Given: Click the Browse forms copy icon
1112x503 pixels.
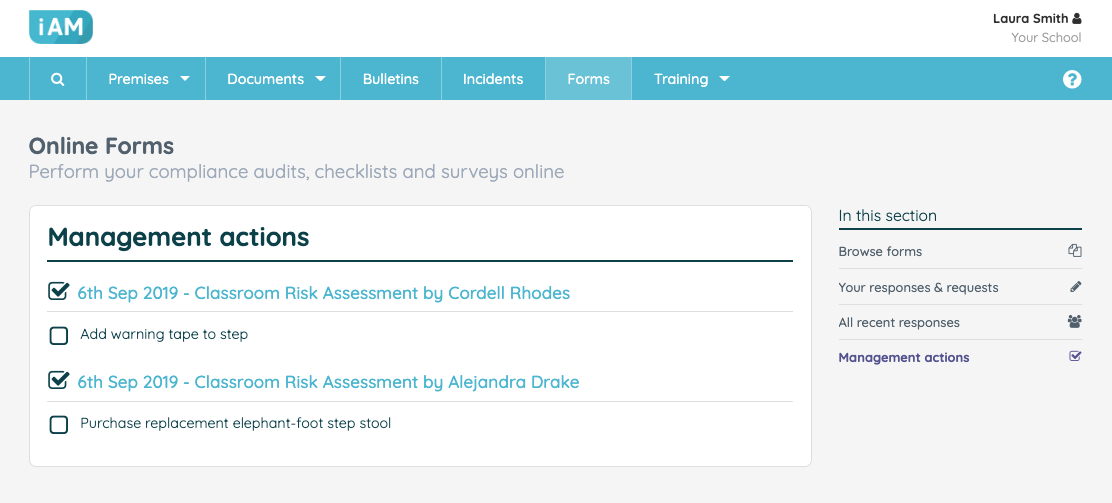Looking at the screenshot, I should tap(1075, 250).
